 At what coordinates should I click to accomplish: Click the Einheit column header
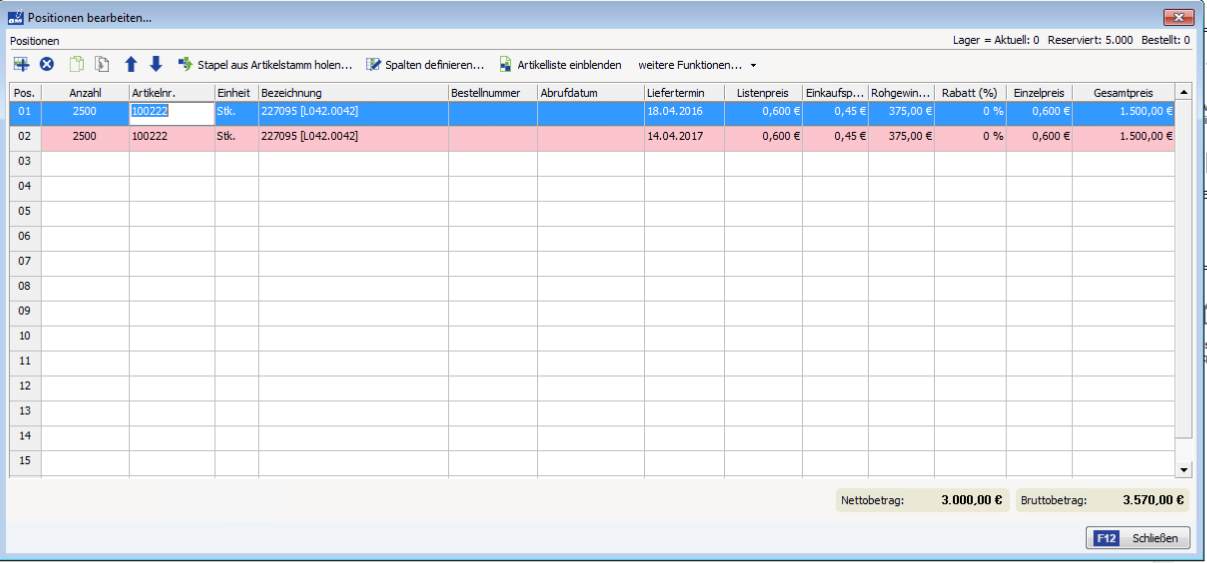tap(237, 92)
